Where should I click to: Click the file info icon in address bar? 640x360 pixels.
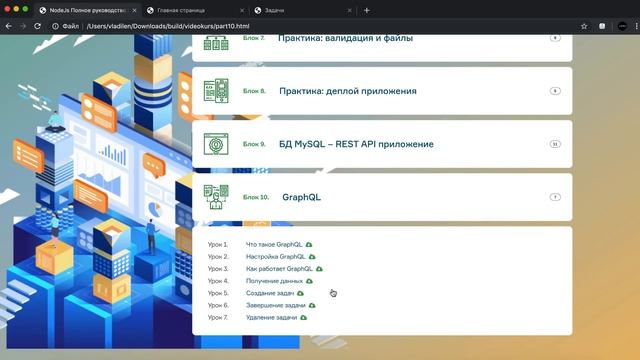55,26
